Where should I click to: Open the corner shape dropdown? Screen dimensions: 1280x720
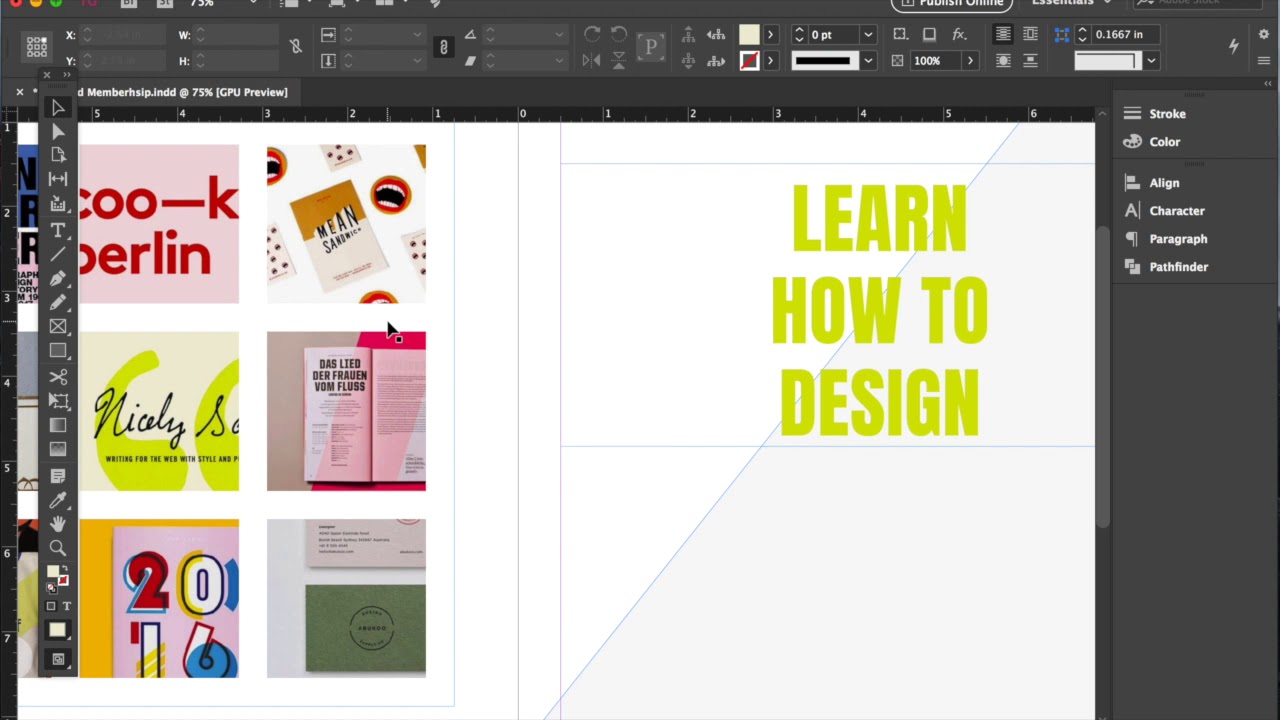click(1151, 61)
